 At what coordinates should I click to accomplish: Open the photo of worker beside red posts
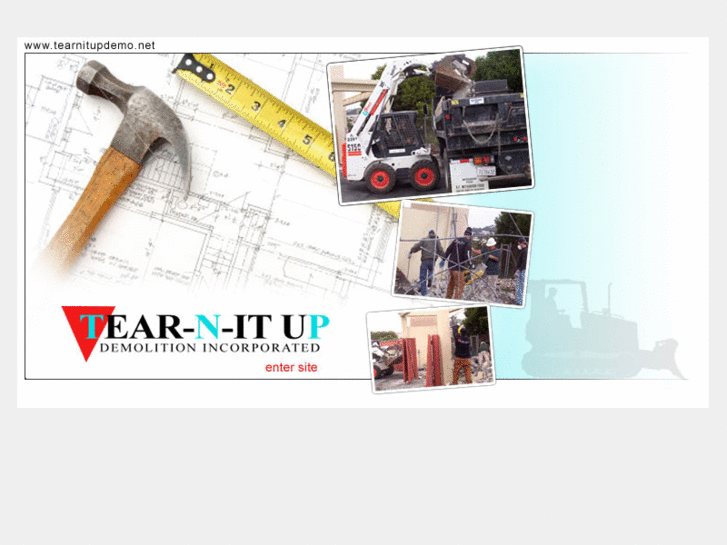pos(431,349)
